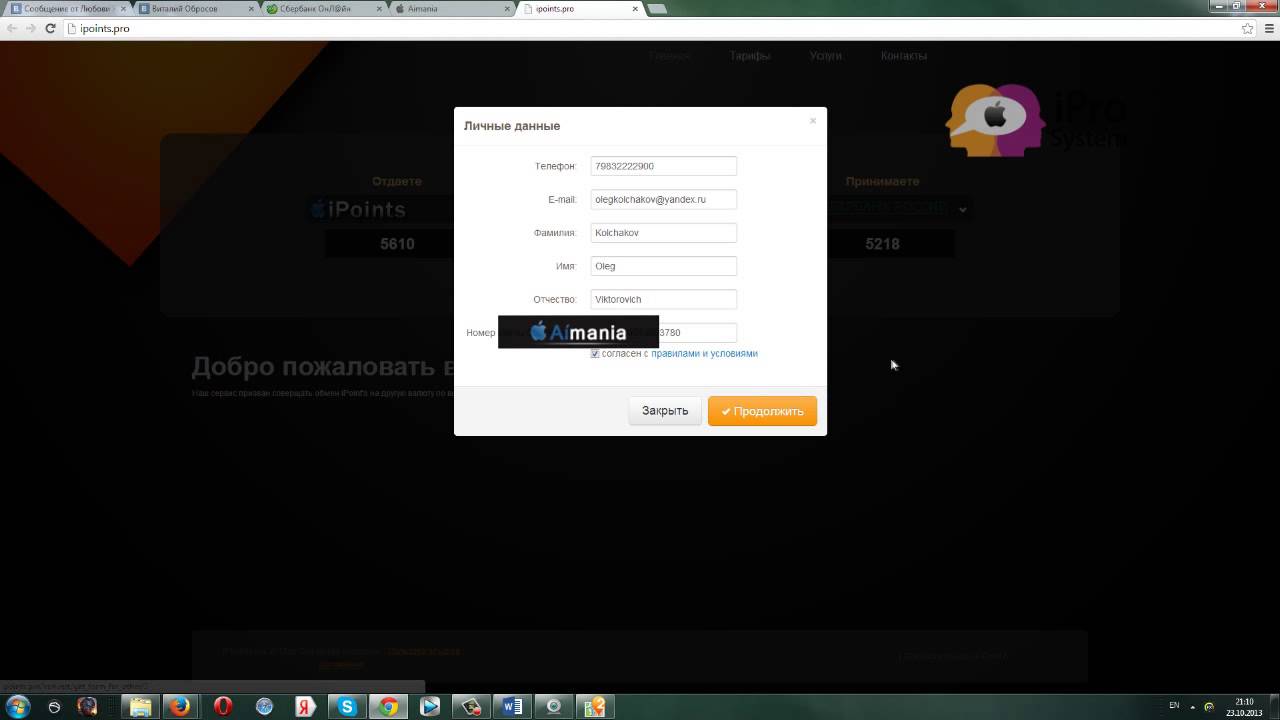Open Тарифы in the site menu

(749, 56)
